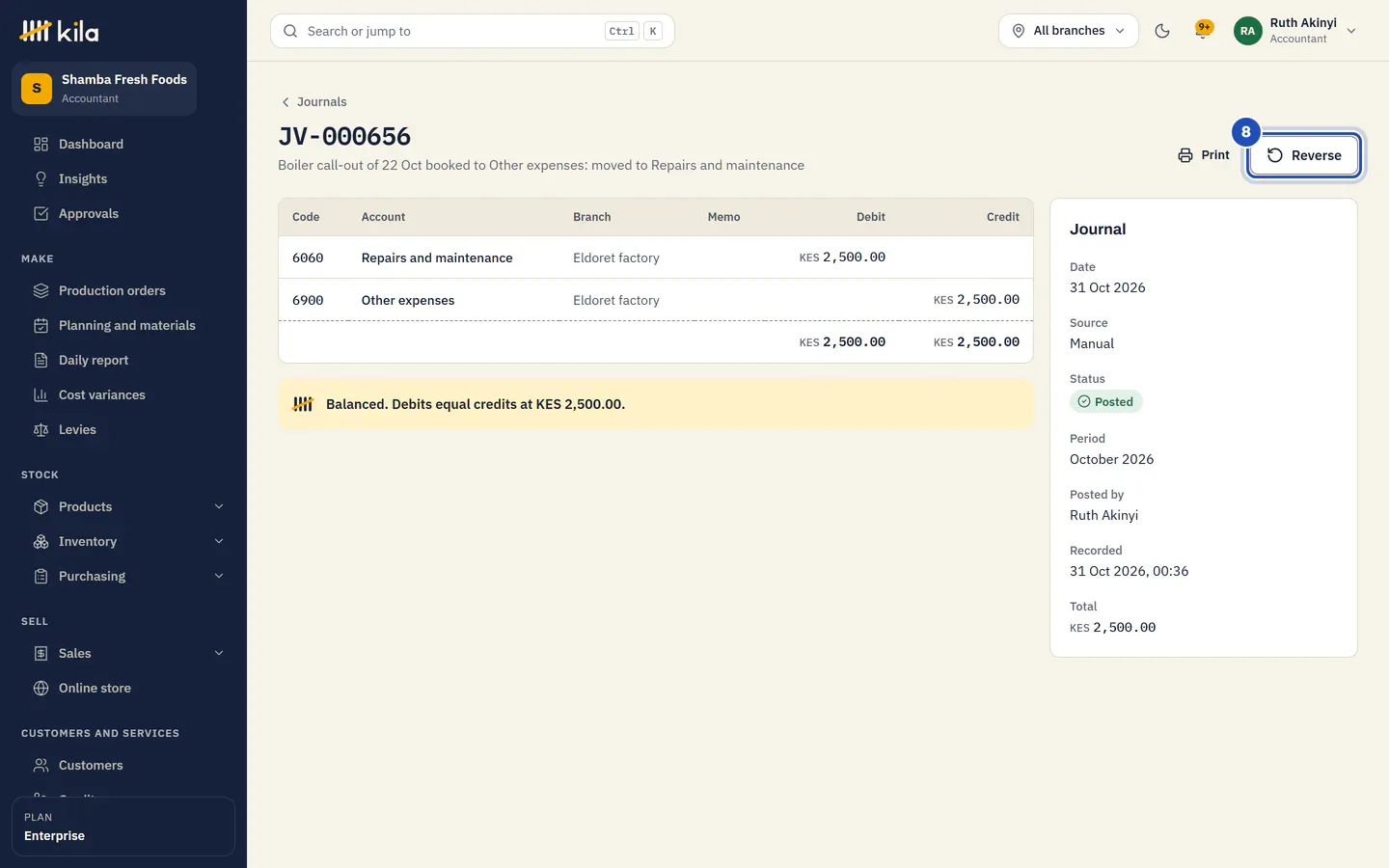
Task: Click the Search or jump to field
Action: [x=473, y=31]
